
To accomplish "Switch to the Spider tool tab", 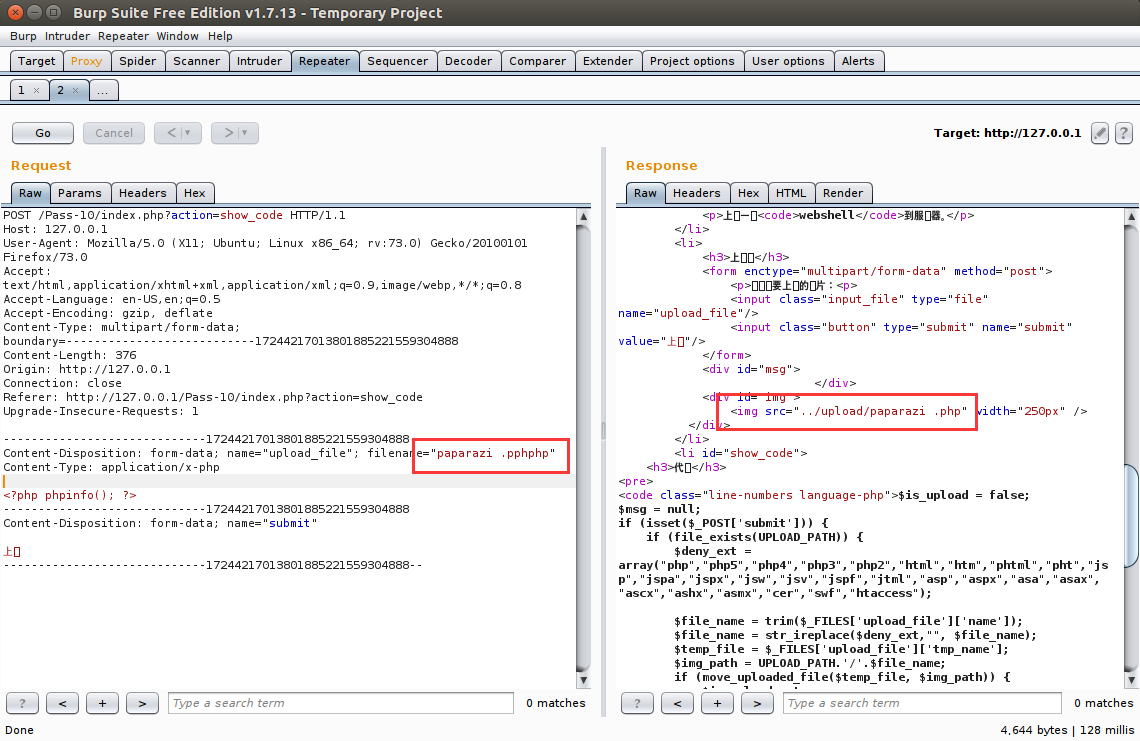I will [137, 61].
